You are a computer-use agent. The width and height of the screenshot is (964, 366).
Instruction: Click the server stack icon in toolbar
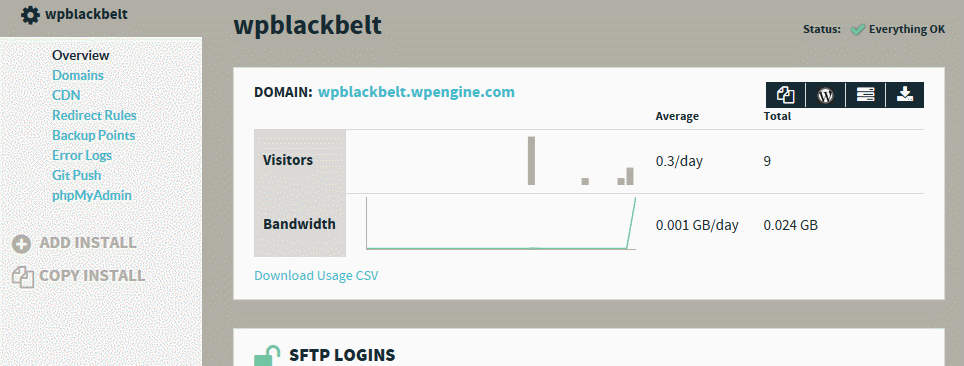click(x=865, y=95)
